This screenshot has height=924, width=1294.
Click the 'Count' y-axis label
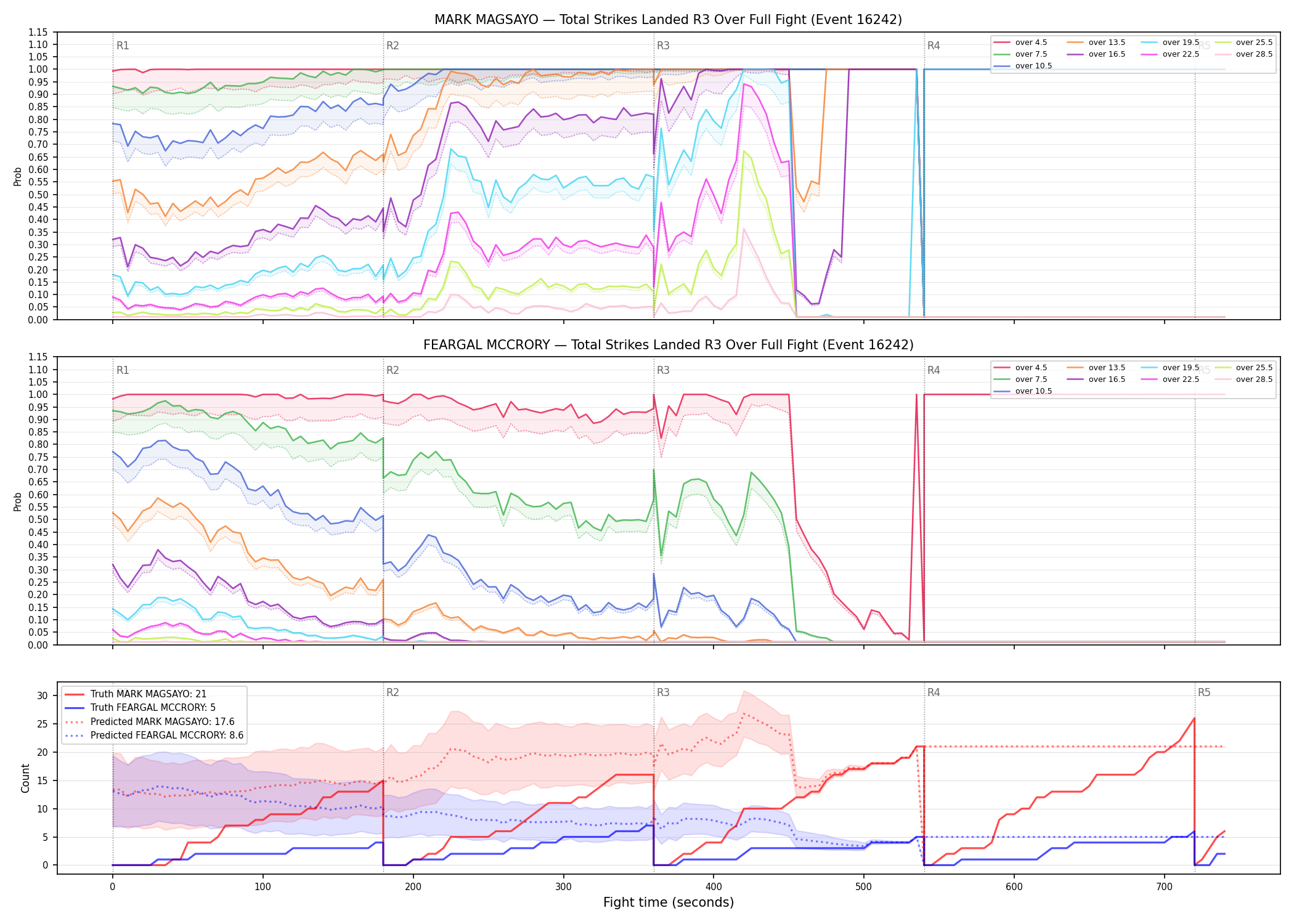(25, 778)
